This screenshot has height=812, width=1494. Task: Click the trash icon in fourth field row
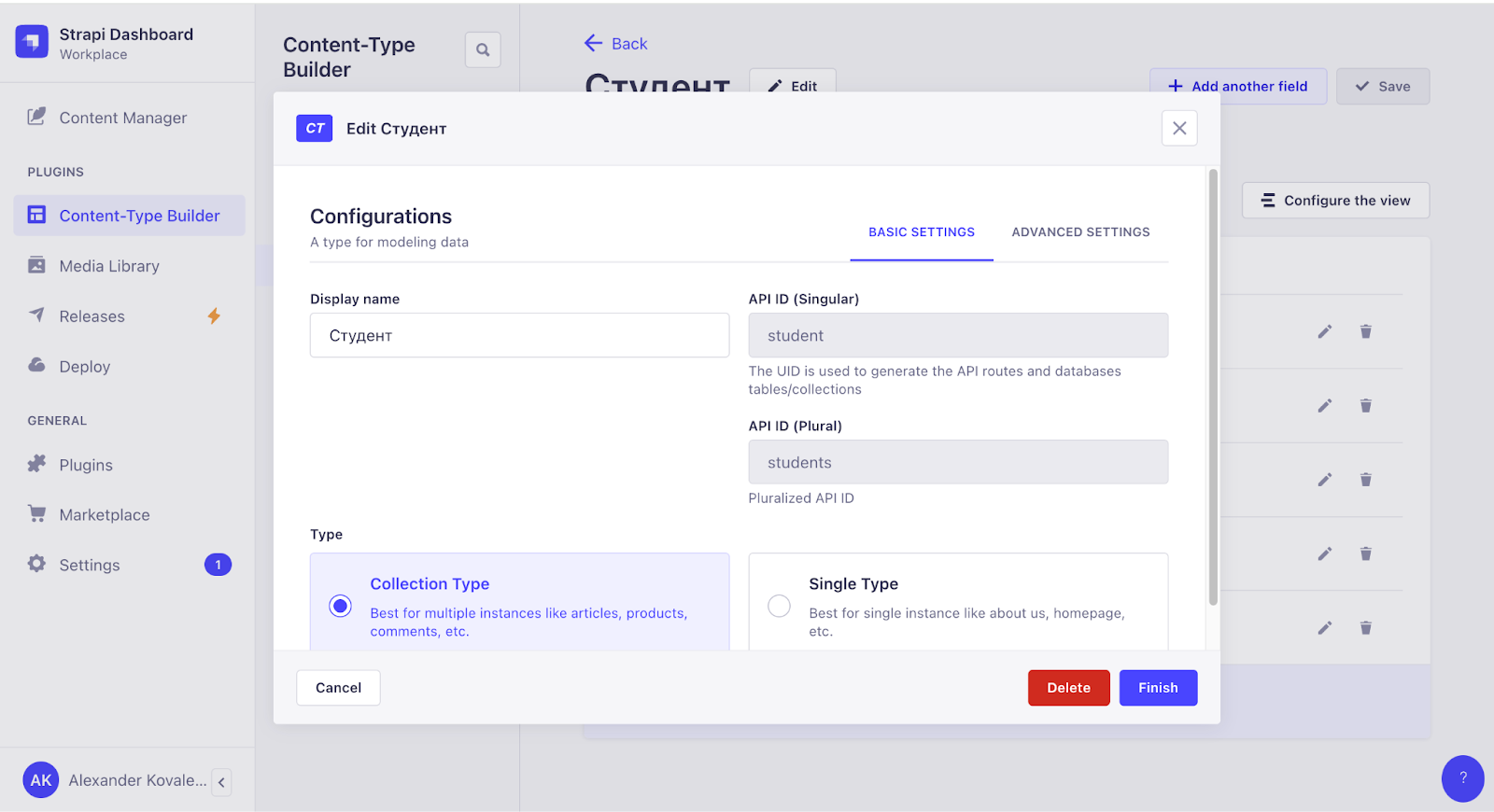pos(1365,553)
